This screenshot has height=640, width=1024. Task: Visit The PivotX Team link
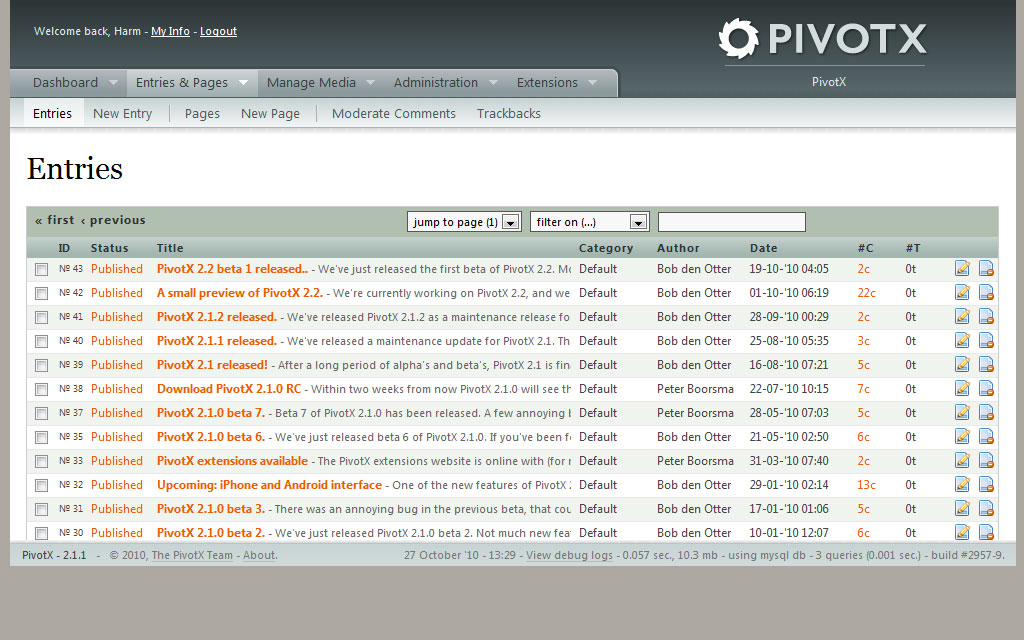coord(191,555)
